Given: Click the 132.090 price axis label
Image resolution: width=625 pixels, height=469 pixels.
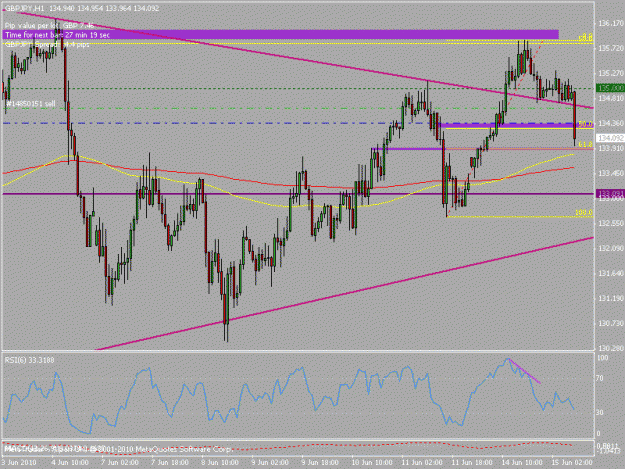Looking at the screenshot, I should [610, 248].
